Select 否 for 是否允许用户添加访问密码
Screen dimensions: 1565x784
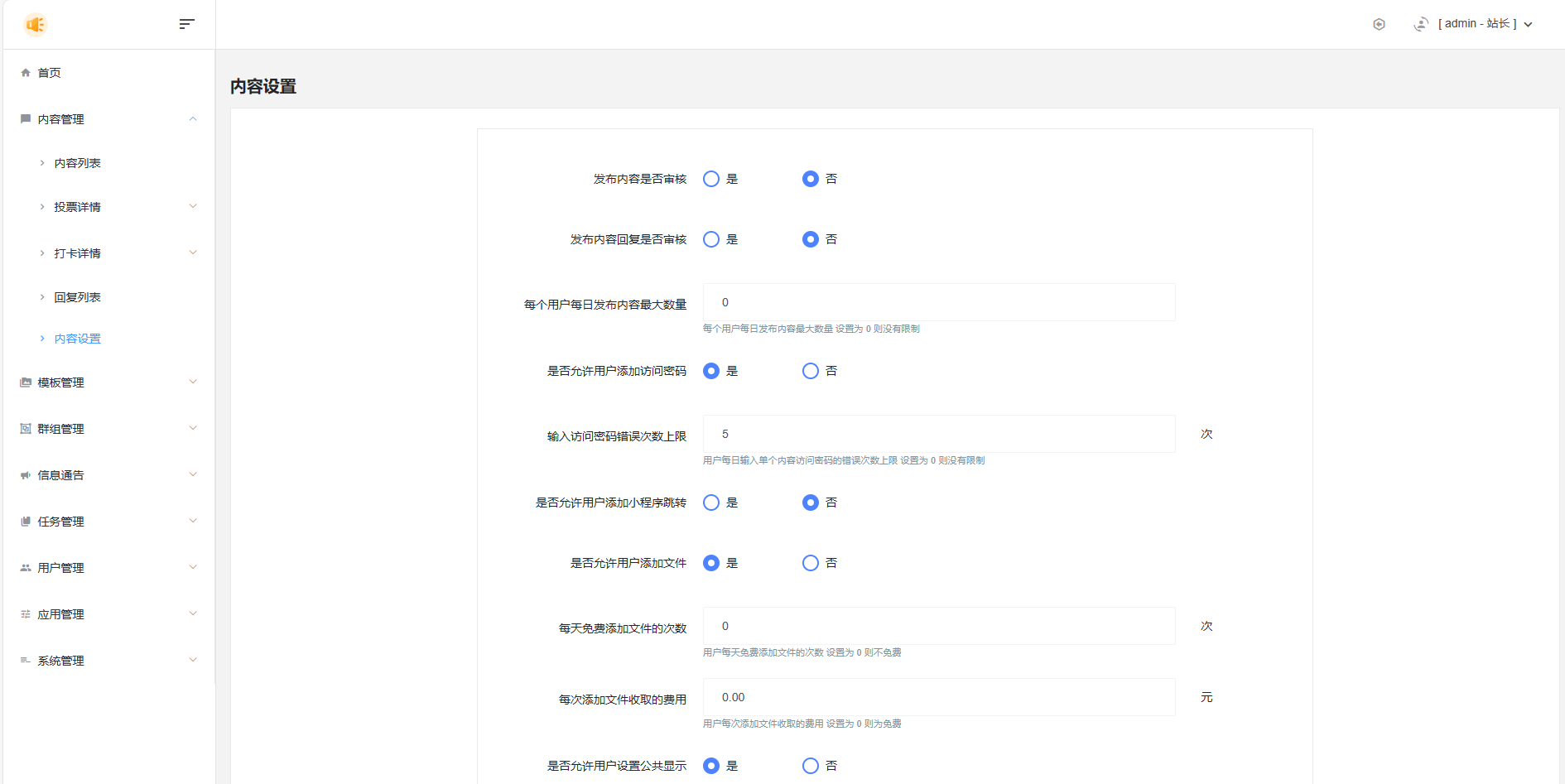click(x=810, y=371)
